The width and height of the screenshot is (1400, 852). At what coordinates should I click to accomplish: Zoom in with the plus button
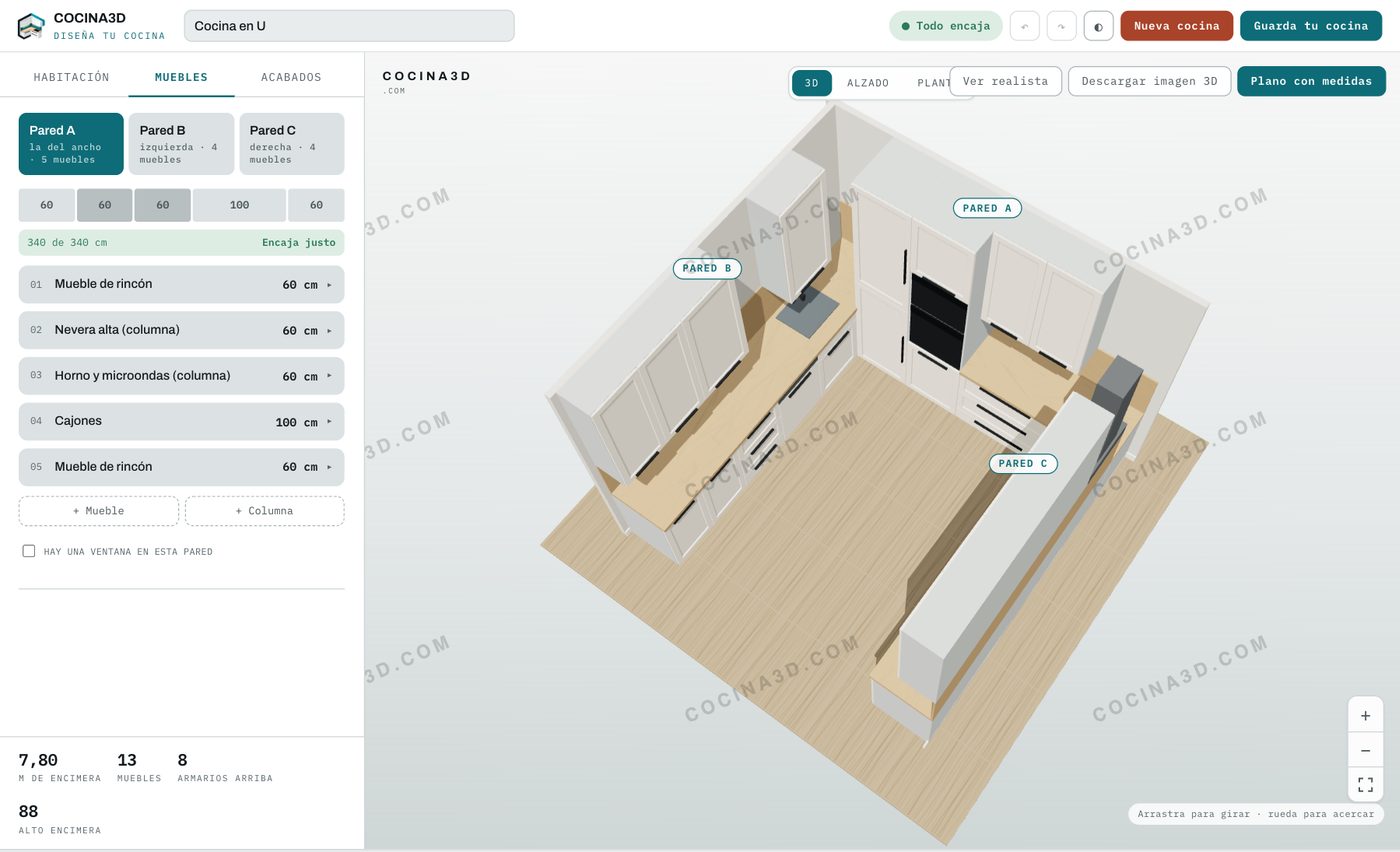point(1365,716)
